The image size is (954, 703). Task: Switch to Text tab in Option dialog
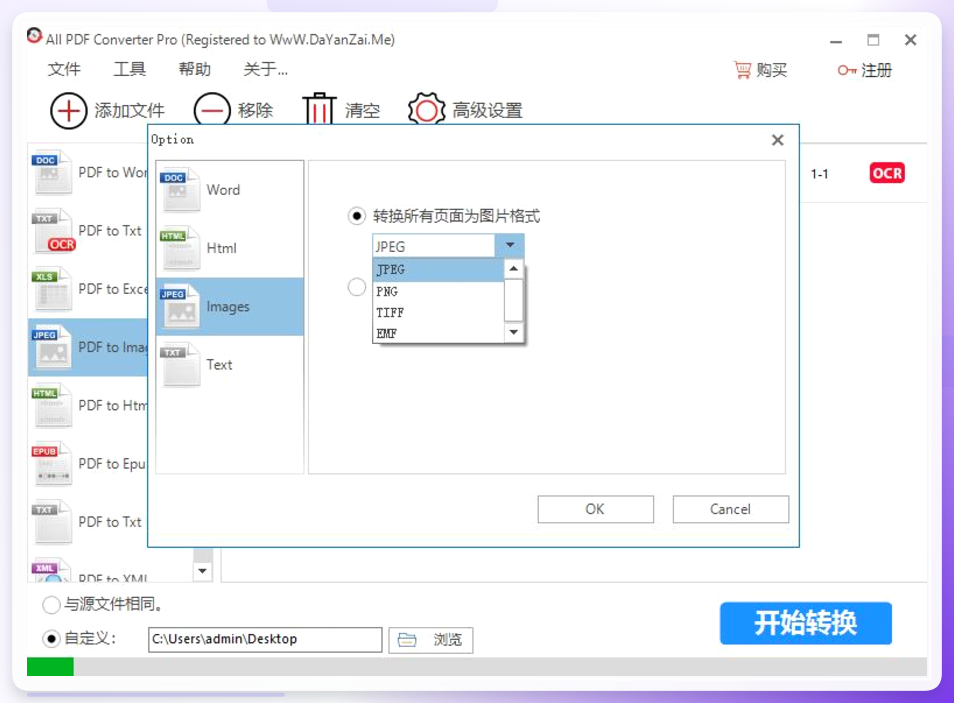point(230,365)
